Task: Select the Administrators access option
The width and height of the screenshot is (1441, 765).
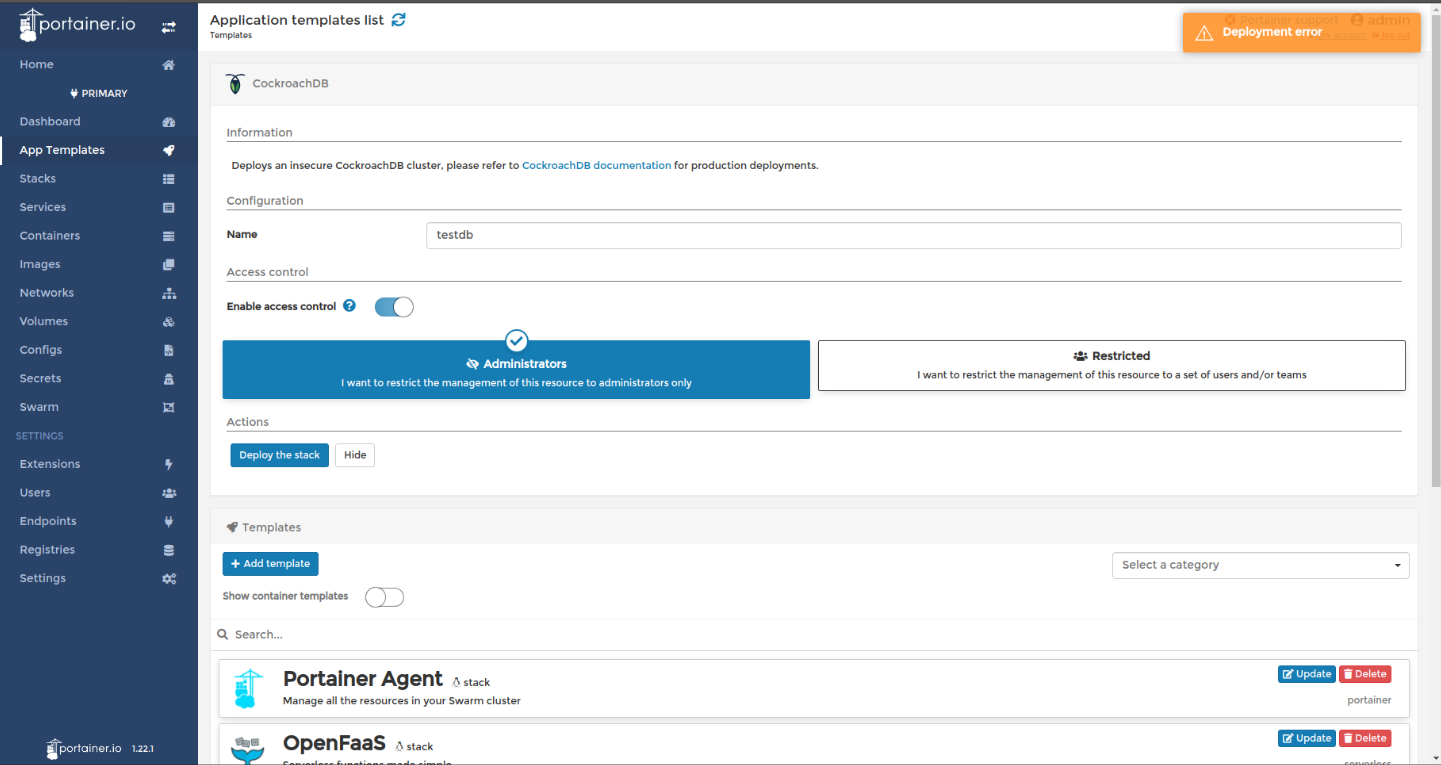Action: point(516,370)
